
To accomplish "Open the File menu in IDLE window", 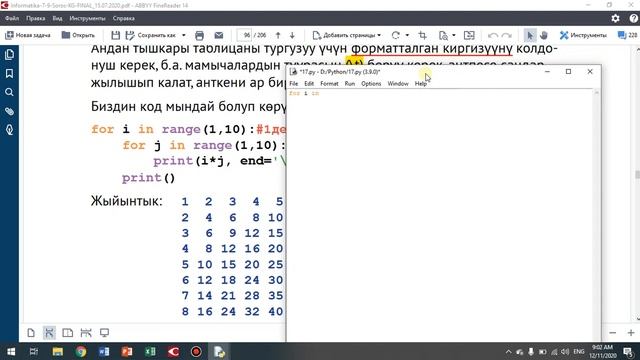I will point(293,84).
